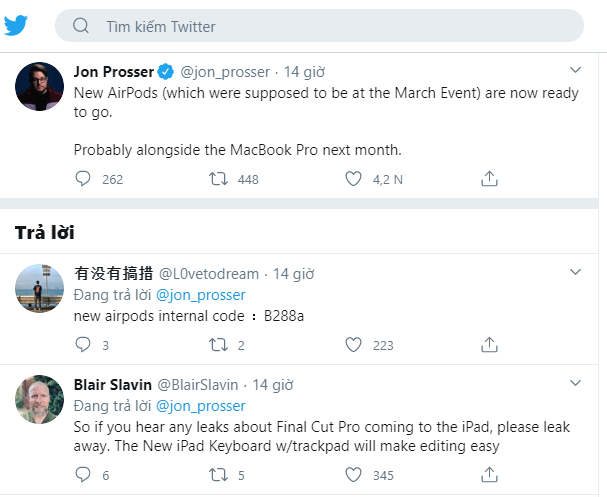Viewport: 607px width, 497px height.
Task: Share Jon Prosser's tweet via share icon
Action: click(489, 179)
